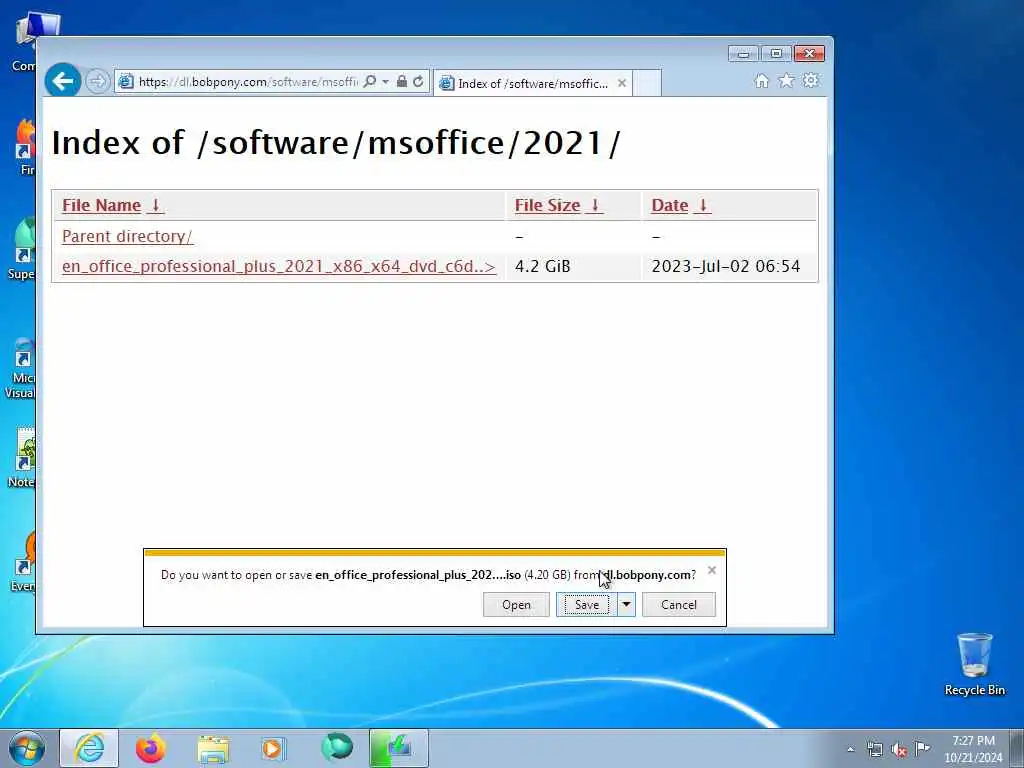Image resolution: width=1024 pixels, height=768 pixels.
Task: Dismiss the download notification bar X
Action: (x=712, y=570)
